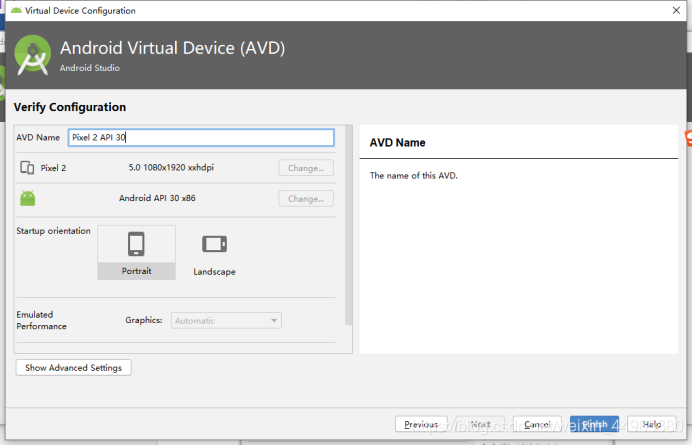
Task: Click the Android Studio logo in the header
Action: tap(33, 54)
